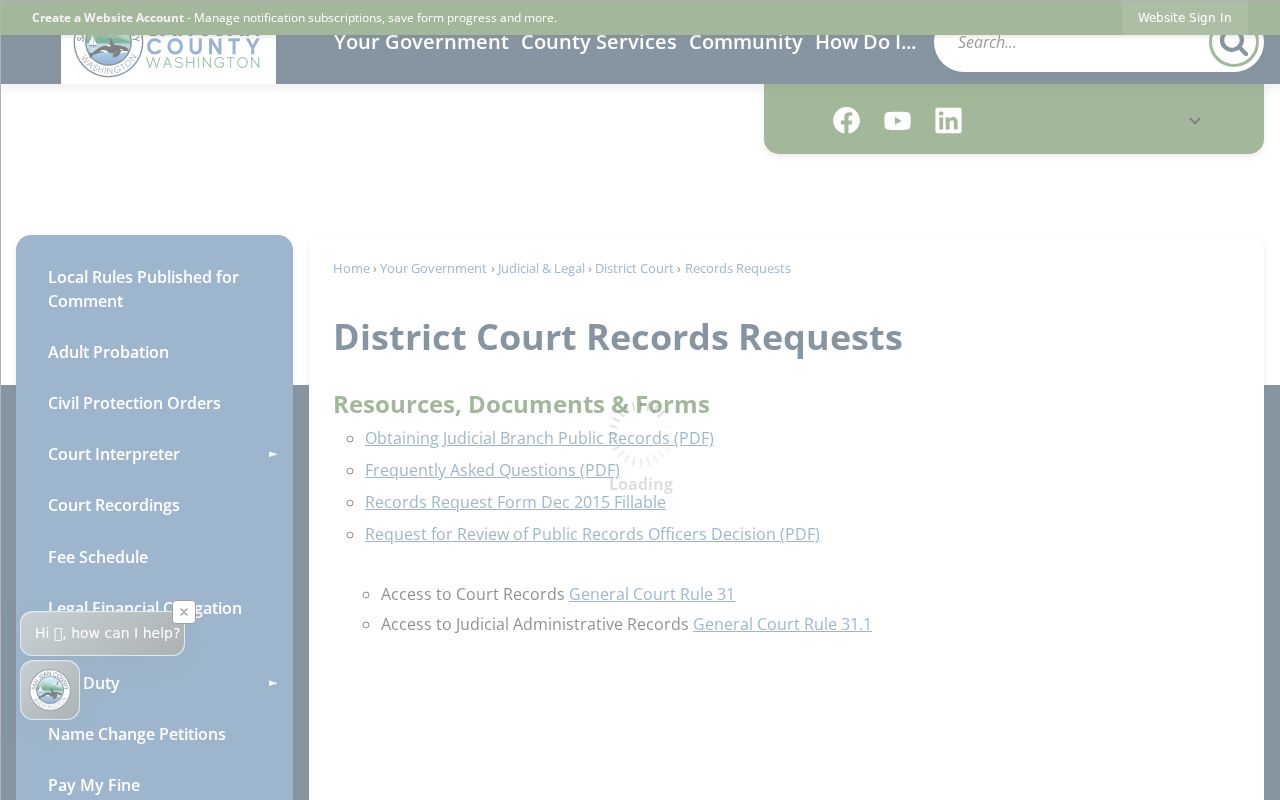This screenshot has height=800, width=1280.
Task: Dismiss the chat greeting bubble
Action: point(184,612)
